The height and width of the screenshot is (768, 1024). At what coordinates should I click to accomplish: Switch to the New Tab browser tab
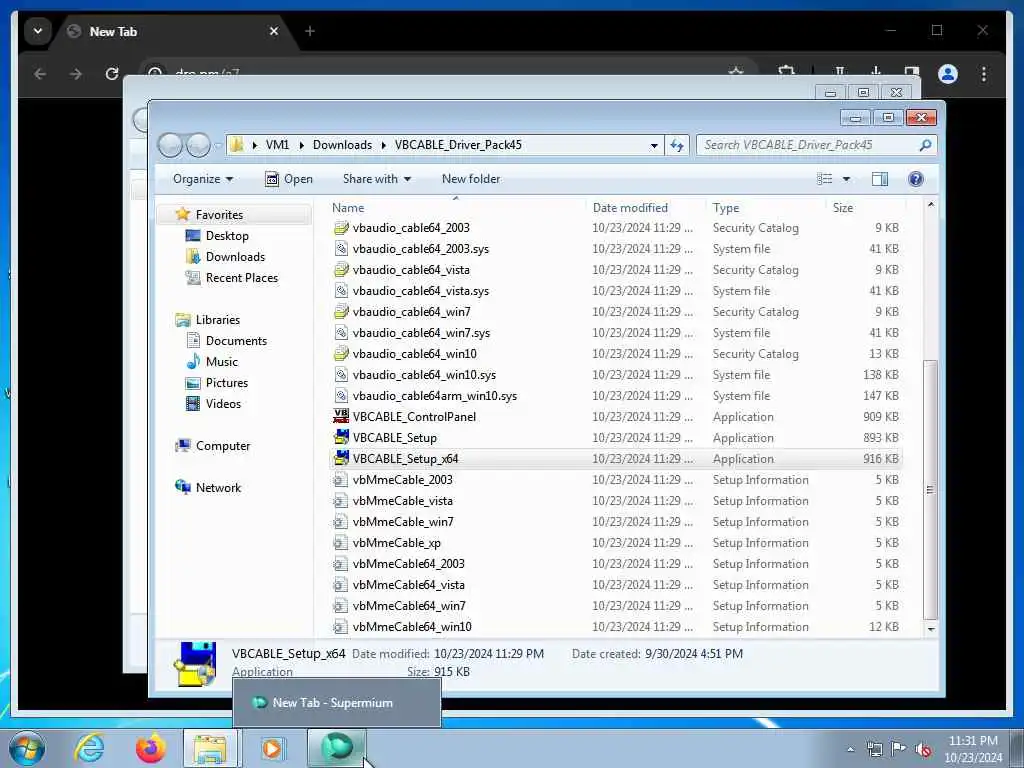[175, 31]
